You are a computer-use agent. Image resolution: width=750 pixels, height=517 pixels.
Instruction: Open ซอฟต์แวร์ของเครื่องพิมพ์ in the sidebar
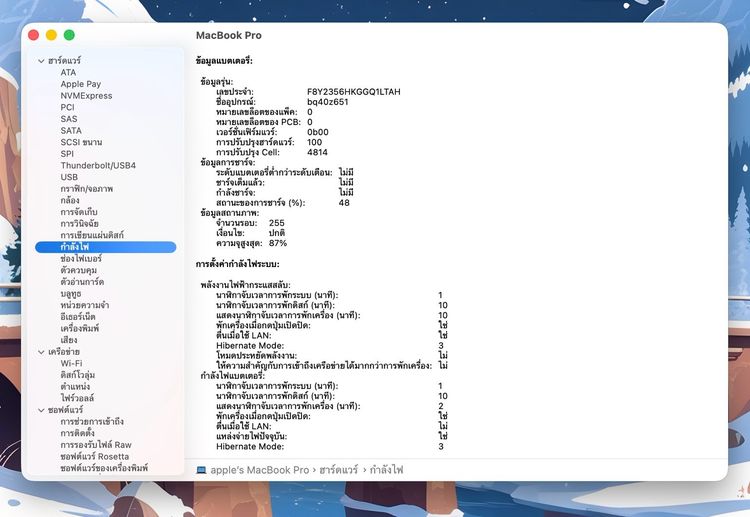pyautogui.click(x=104, y=468)
